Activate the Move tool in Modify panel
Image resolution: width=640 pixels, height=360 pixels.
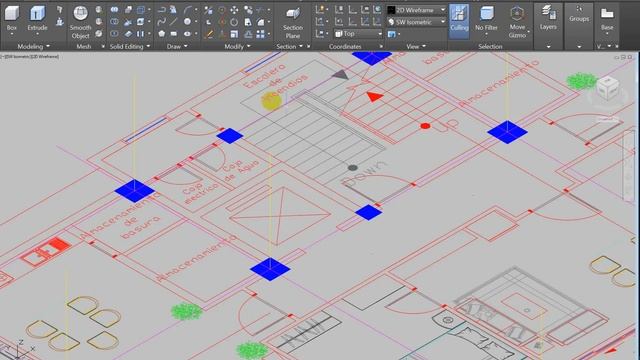tap(234, 9)
